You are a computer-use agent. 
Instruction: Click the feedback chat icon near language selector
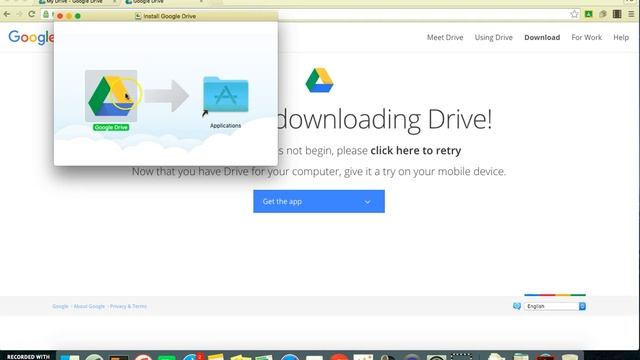pos(517,306)
